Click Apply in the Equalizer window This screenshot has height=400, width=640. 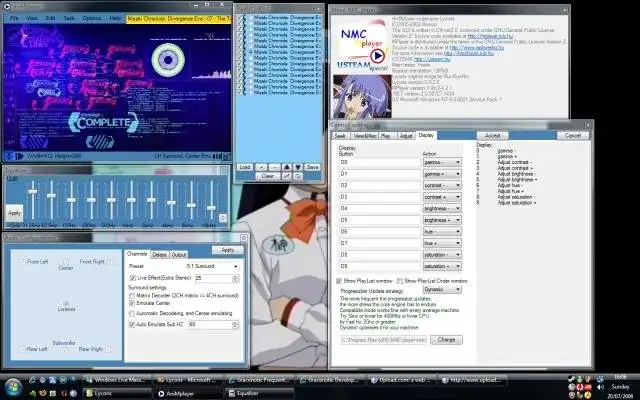[x=14, y=213]
